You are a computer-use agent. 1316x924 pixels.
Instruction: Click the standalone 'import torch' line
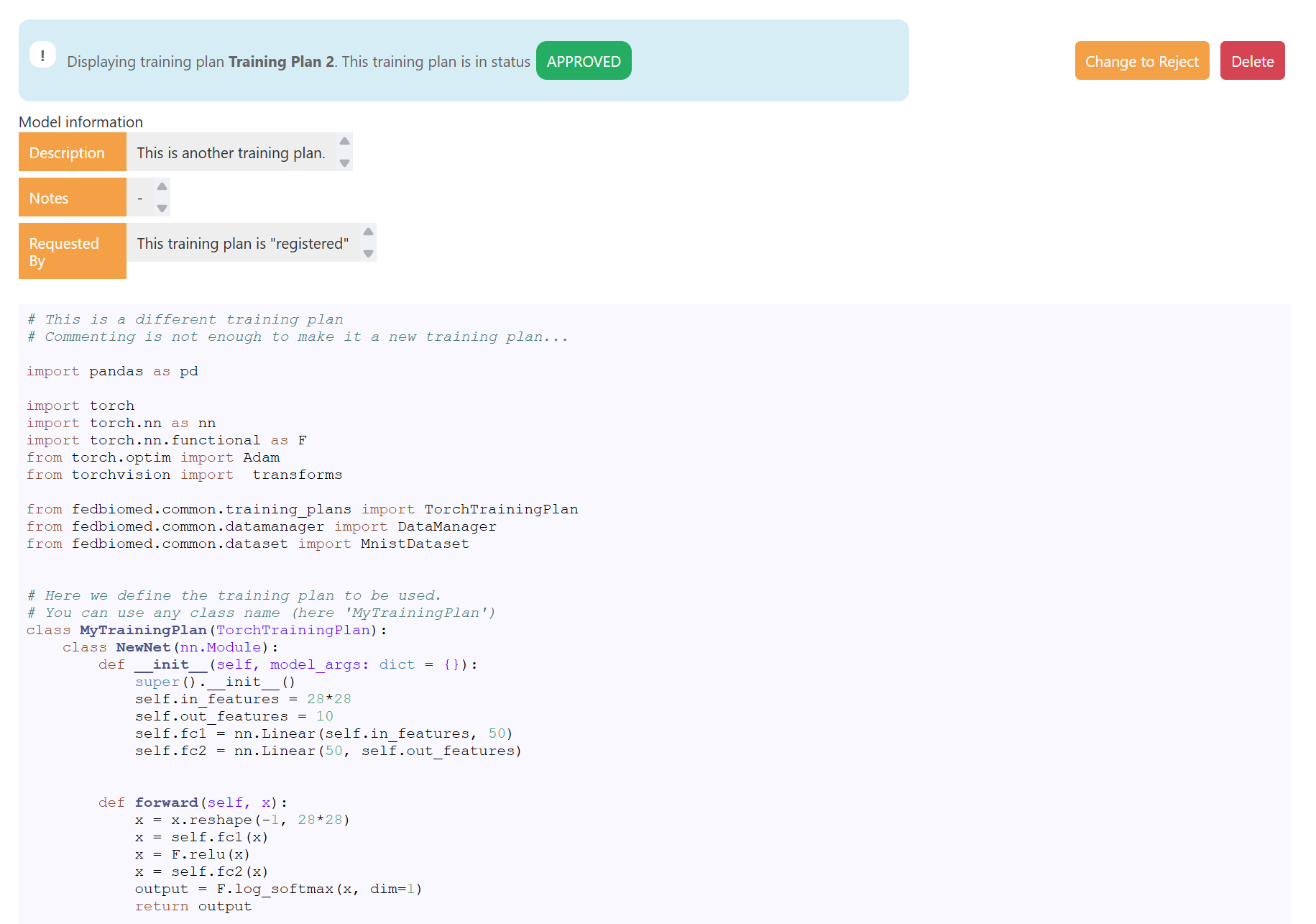tap(80, 406)
